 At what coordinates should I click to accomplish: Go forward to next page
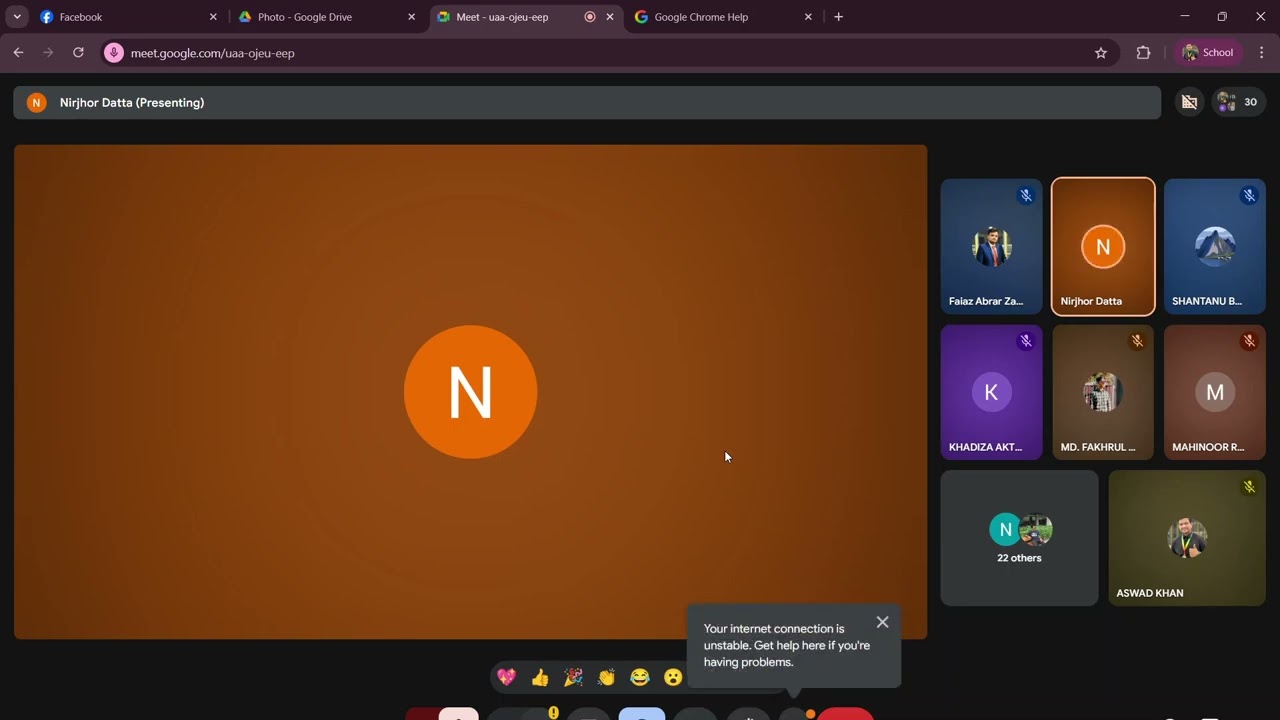click(48, 53)
